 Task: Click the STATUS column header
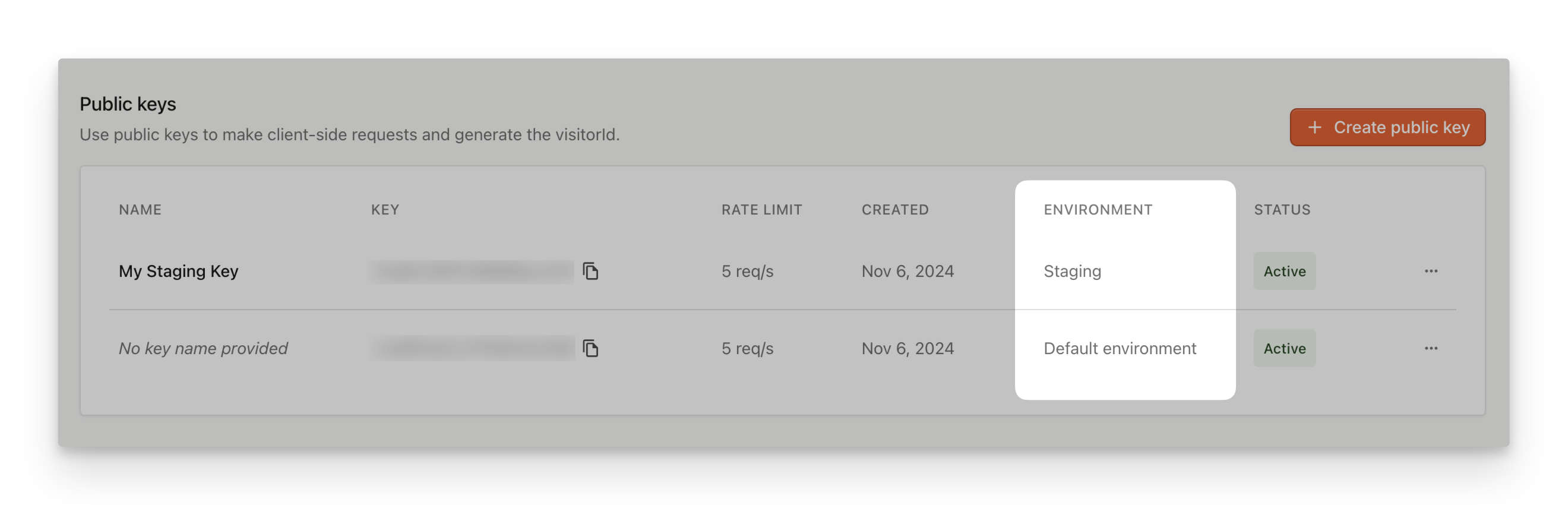pos(1281,210)
